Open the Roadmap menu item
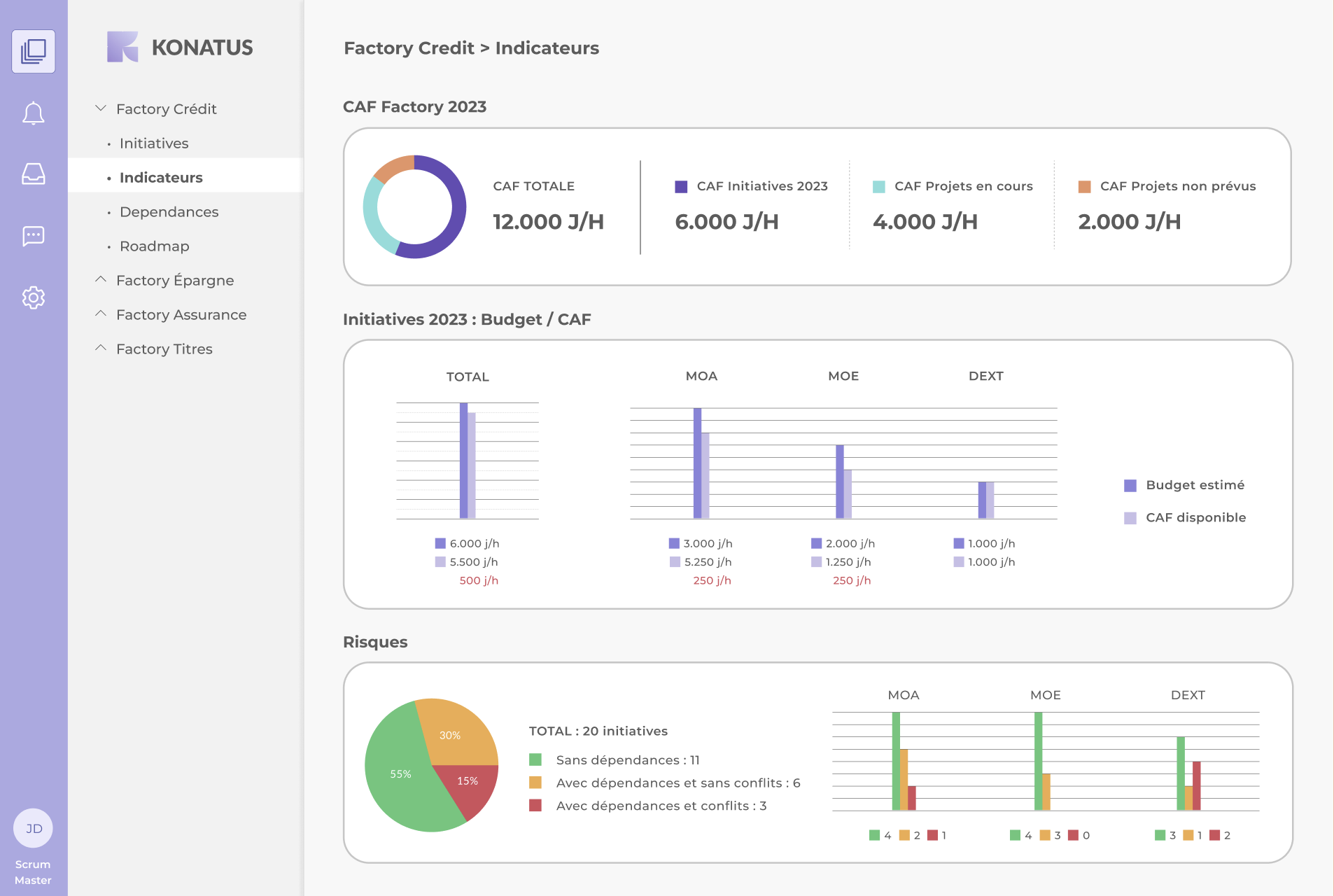Viewport: 1334px width, 896px height. click(154, 246)
